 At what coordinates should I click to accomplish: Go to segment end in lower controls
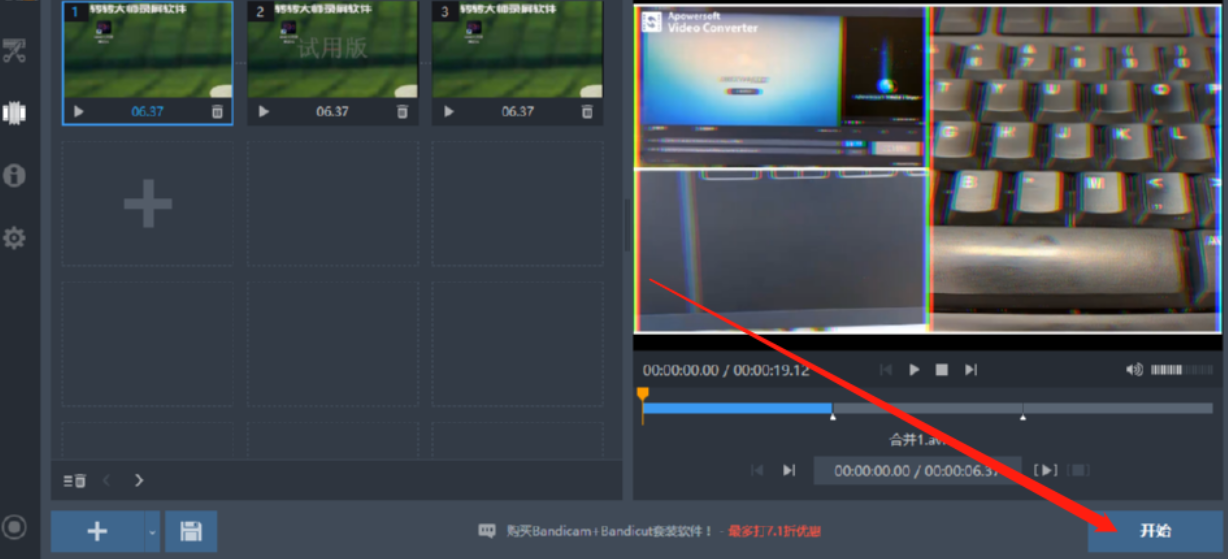789,470
